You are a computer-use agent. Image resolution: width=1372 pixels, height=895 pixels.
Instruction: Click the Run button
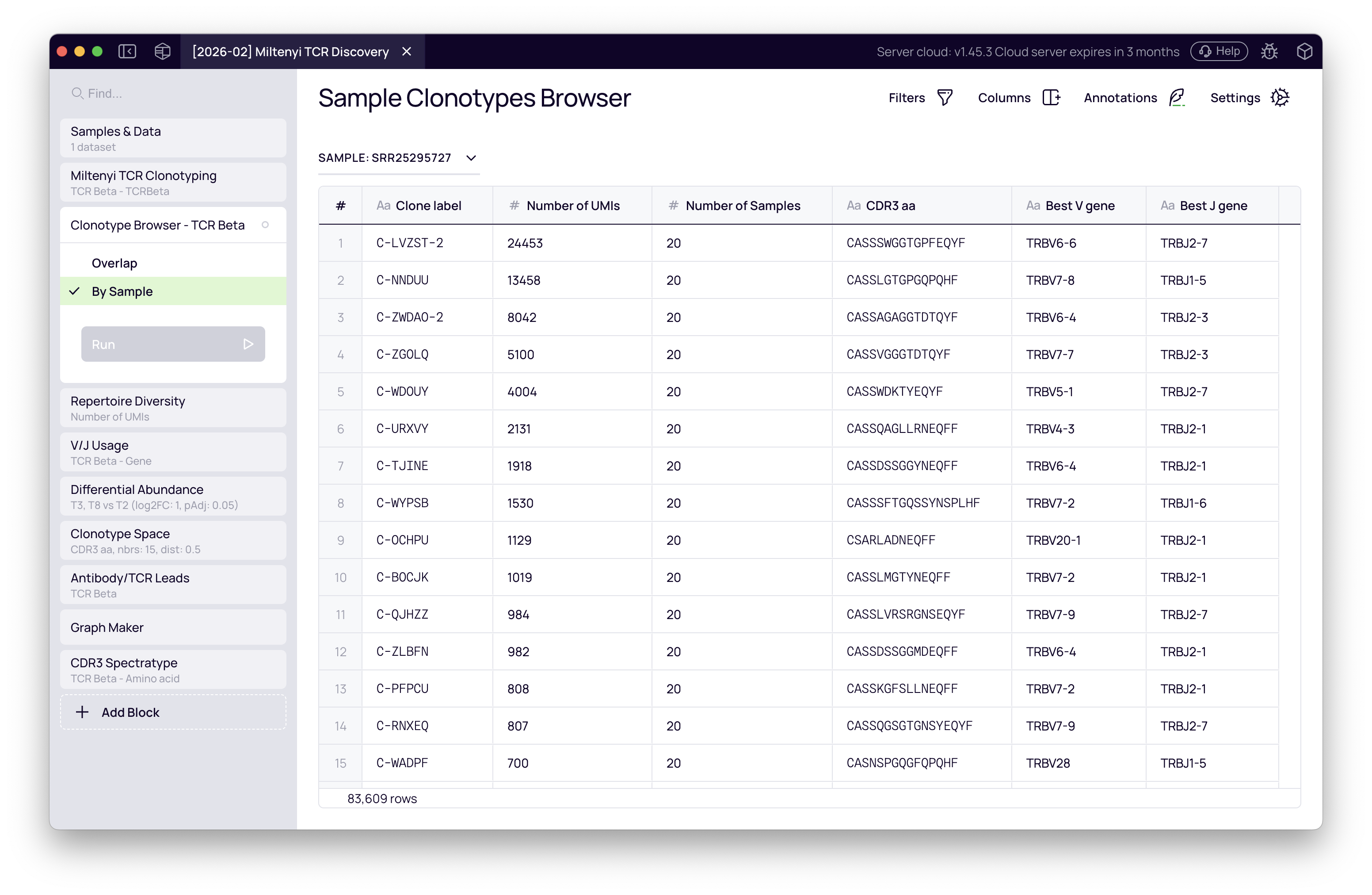tap(172, 344)
